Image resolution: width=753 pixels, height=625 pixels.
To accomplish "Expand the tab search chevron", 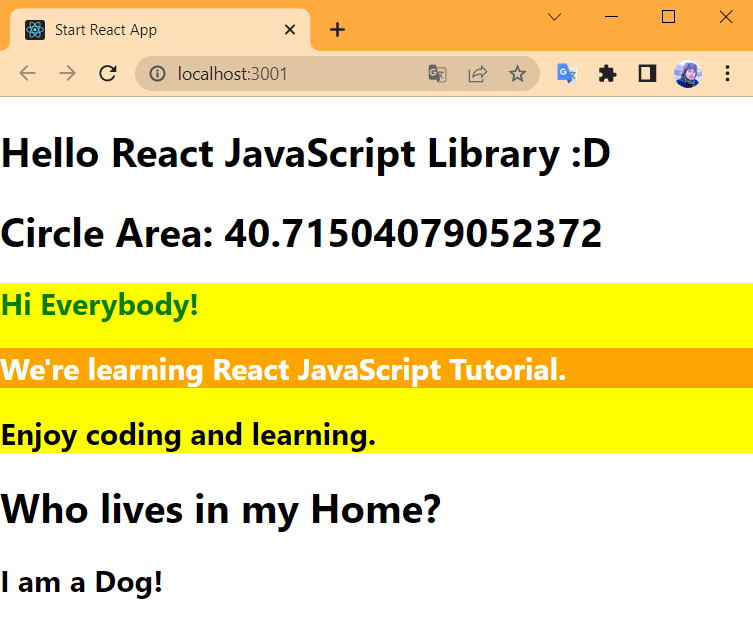I will click(555, 16).
